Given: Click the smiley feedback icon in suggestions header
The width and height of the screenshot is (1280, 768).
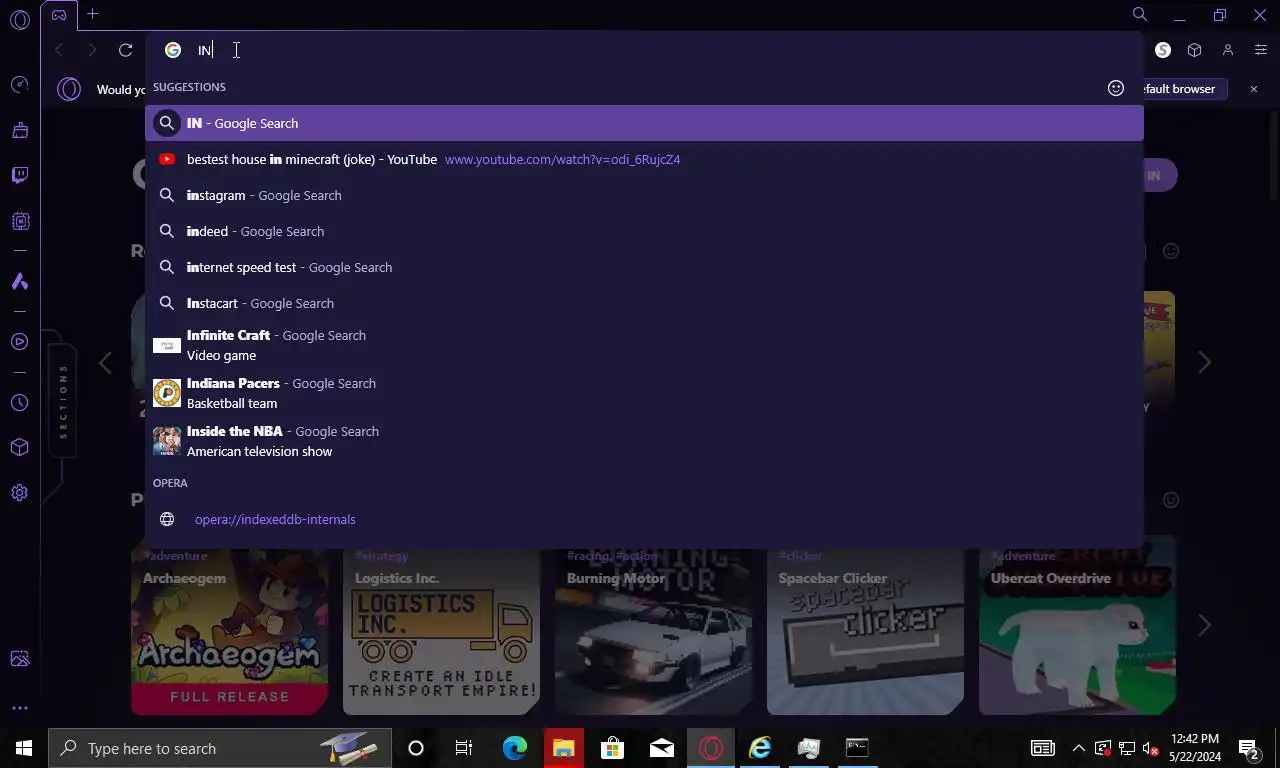Looking at the screenshot, I should pos(1116,88).
